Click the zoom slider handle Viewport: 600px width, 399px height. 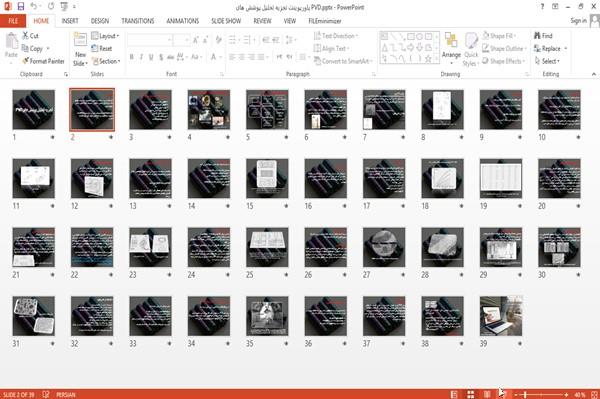[525, 394]
